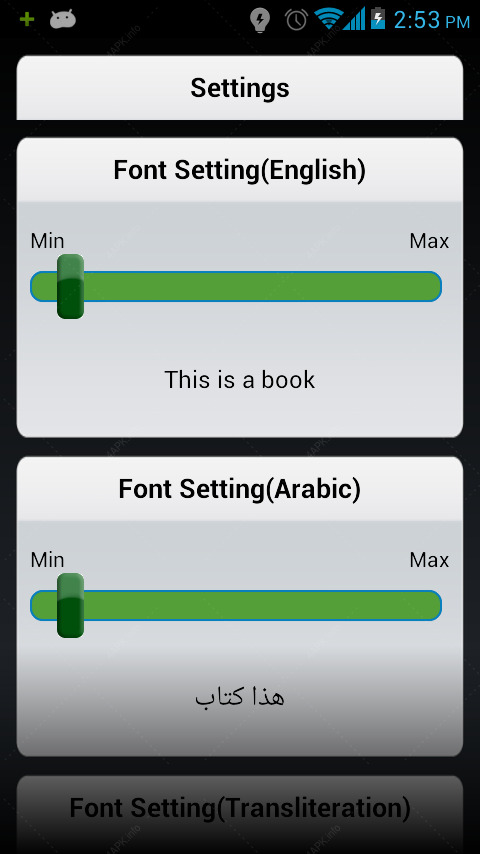480x854 pixels.
Task: Tap the Font Setting(Arabic) header
Action: coord(240,489)
